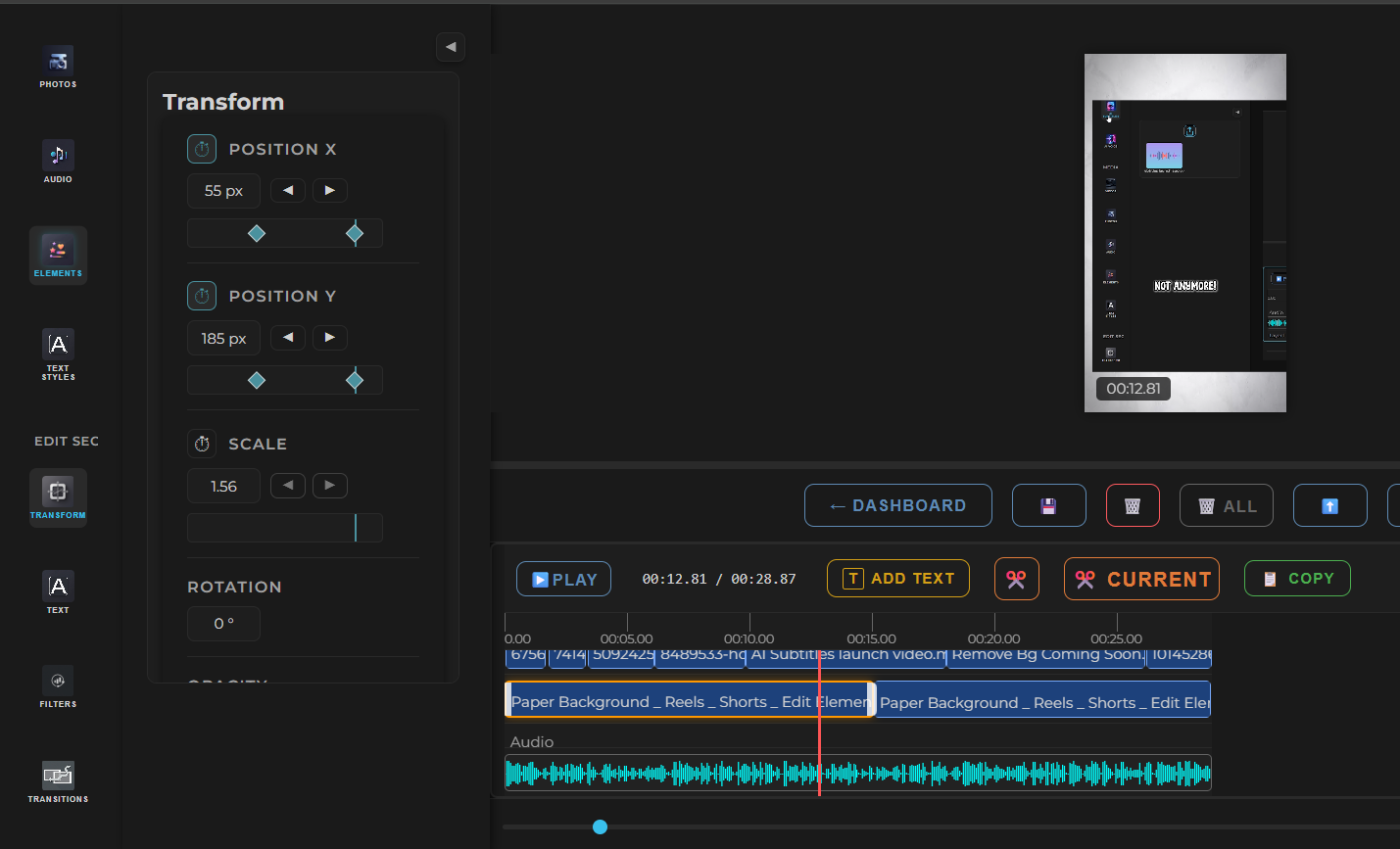Screen dimensions: 1400x849
Task: Click the selected clip's left trim handle
Action: pyautogui.click(x=508, y=700)
